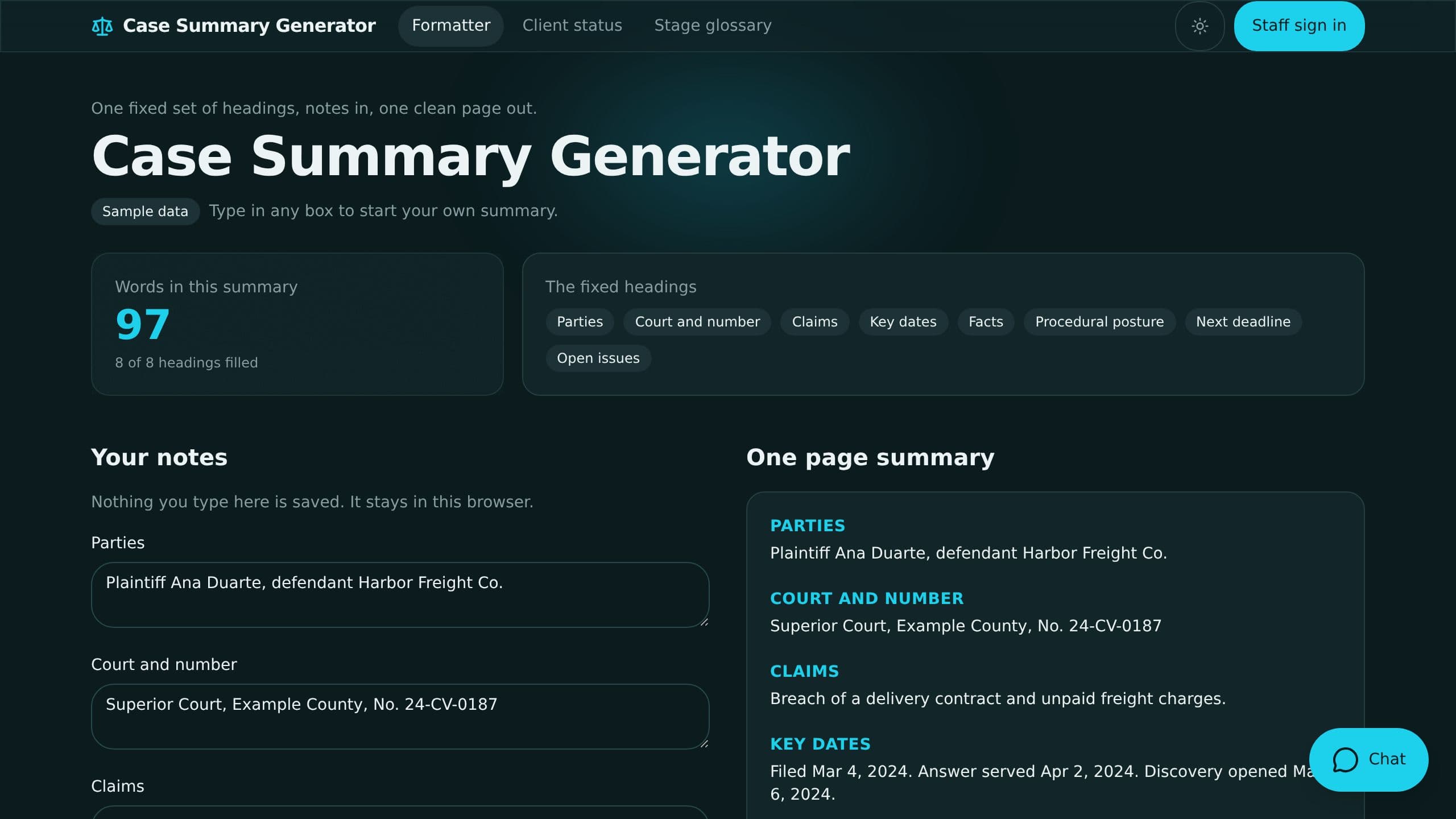Focus the Court and number text box

400,717
